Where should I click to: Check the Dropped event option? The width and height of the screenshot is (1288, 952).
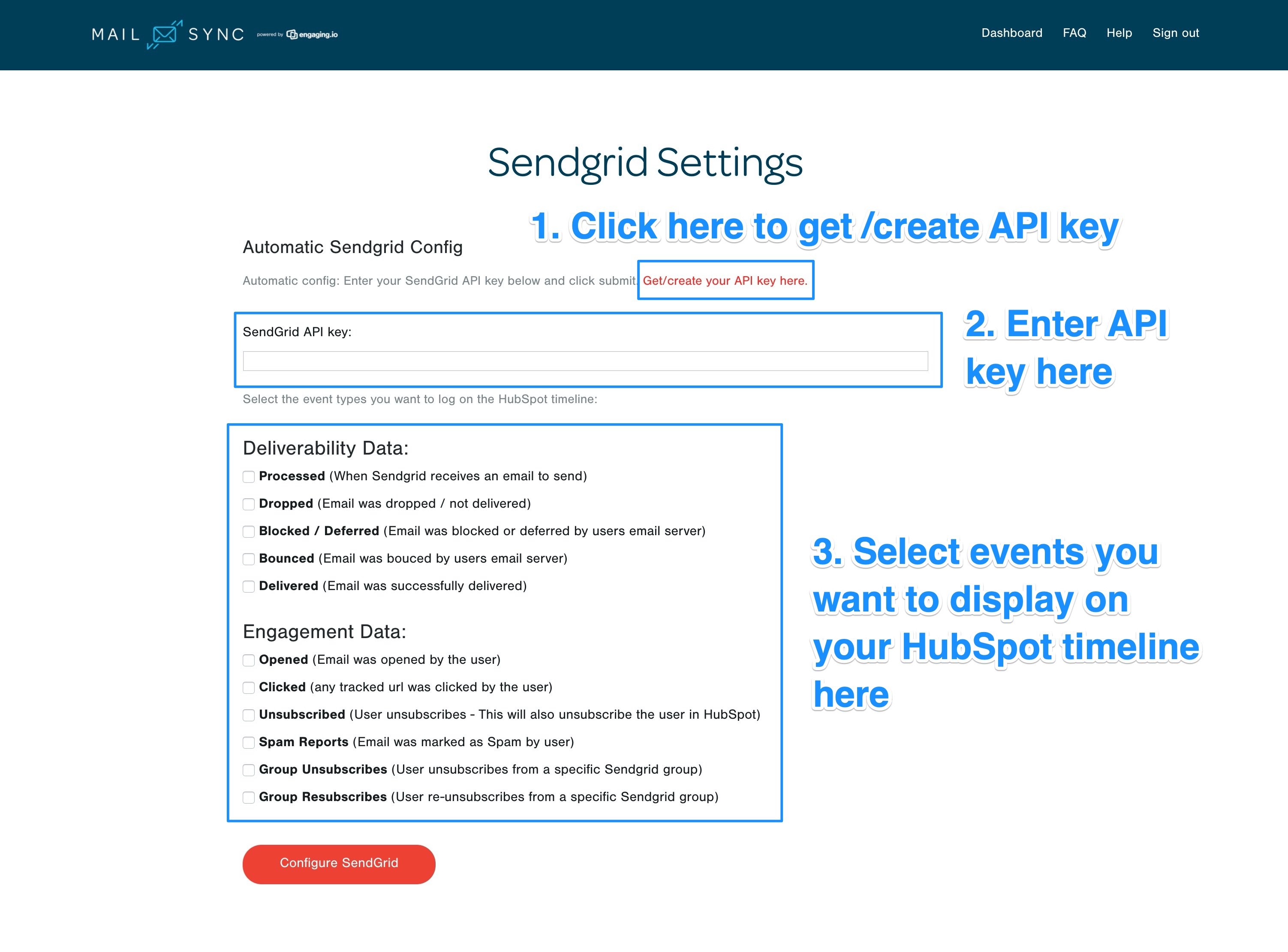pos(248,504)
